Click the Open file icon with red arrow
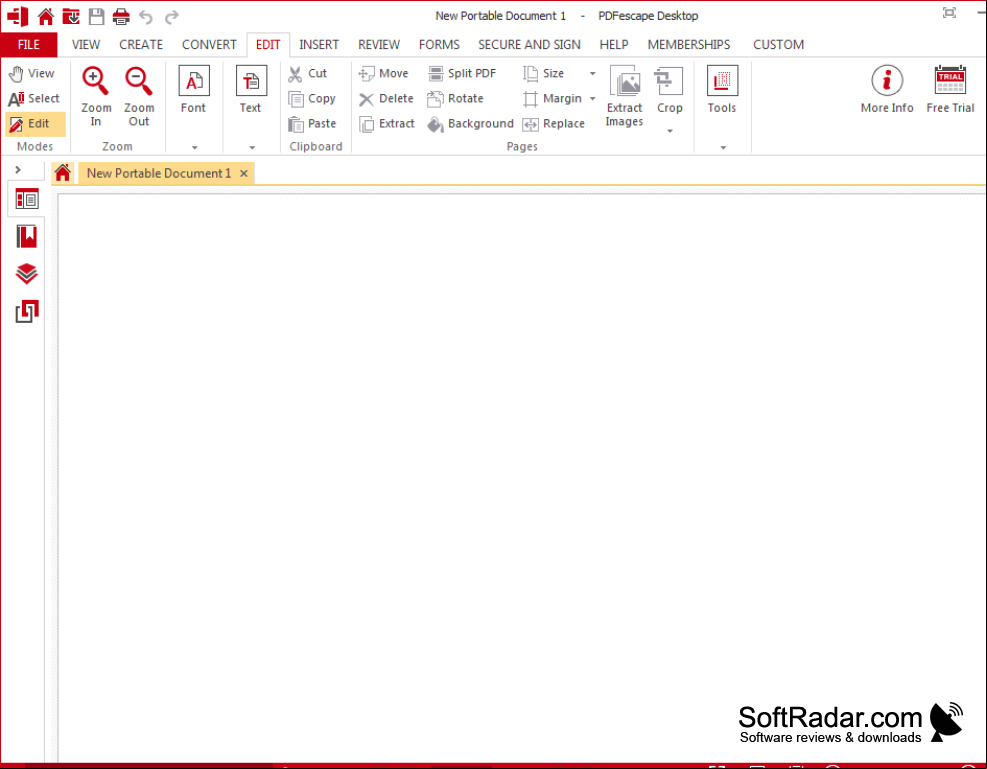Screen dimensions: 987x769 (71, 16)
